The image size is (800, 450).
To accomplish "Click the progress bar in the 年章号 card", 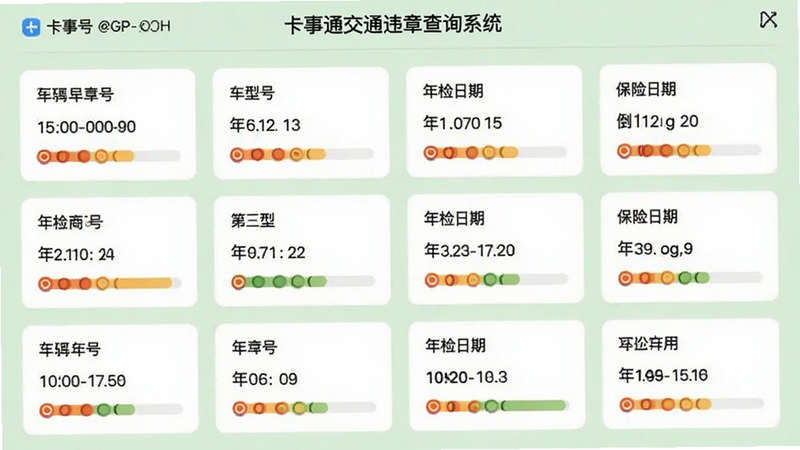I will [305, 408].
